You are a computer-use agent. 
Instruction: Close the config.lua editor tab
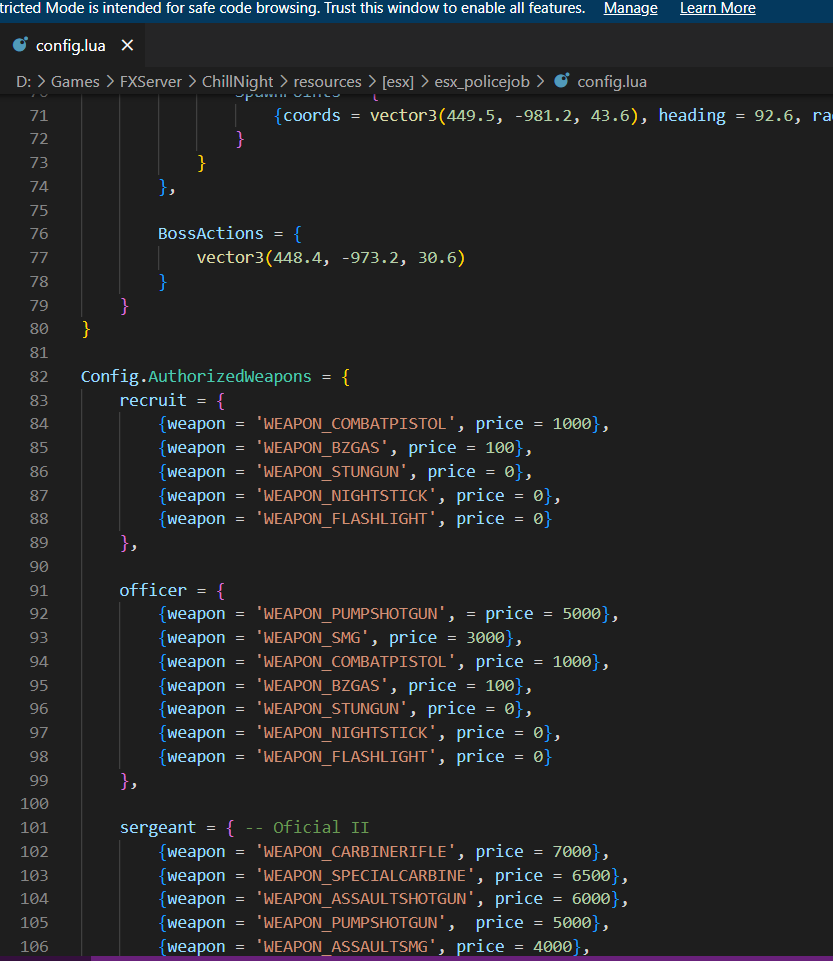click(x=126, y=46)
